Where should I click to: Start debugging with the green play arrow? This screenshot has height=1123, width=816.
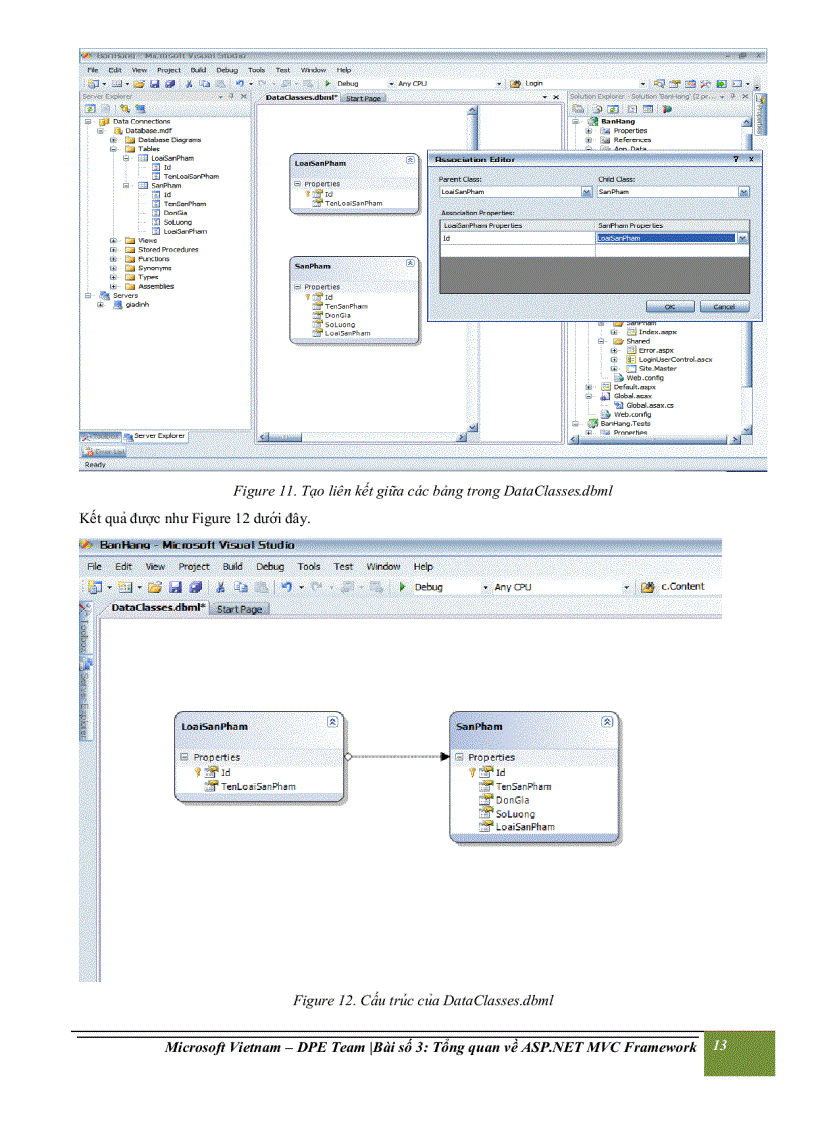327,82
